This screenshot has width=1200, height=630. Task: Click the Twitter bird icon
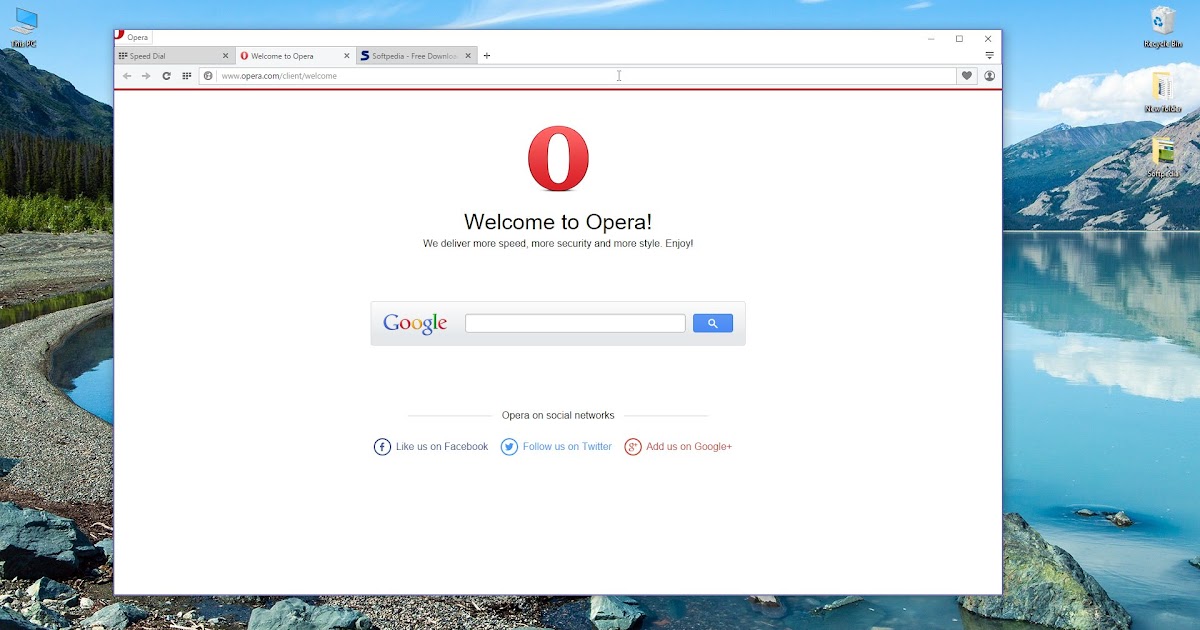[509, 447]
